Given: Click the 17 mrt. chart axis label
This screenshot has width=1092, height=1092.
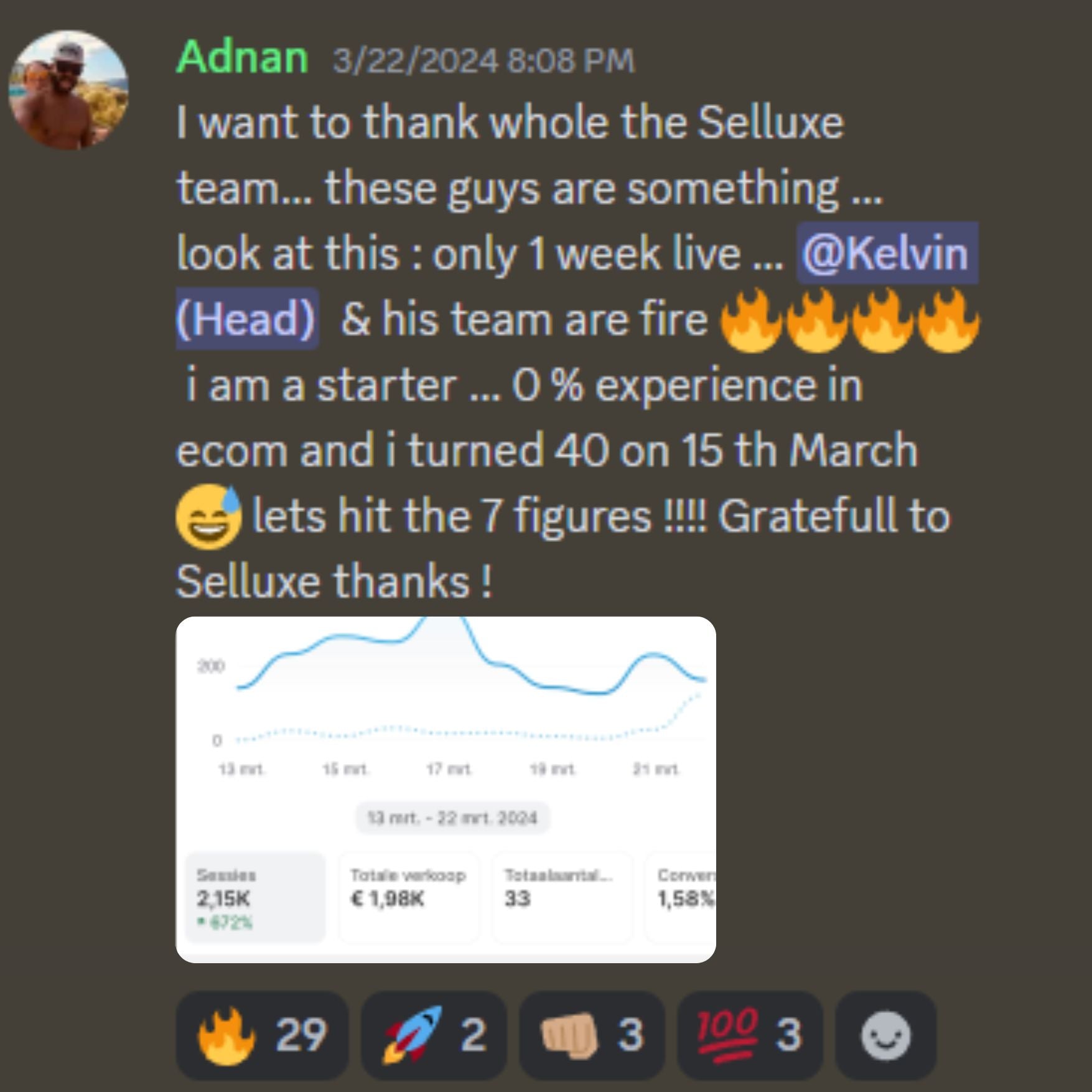Looking at the screenshot, I should tap(449, 769).
